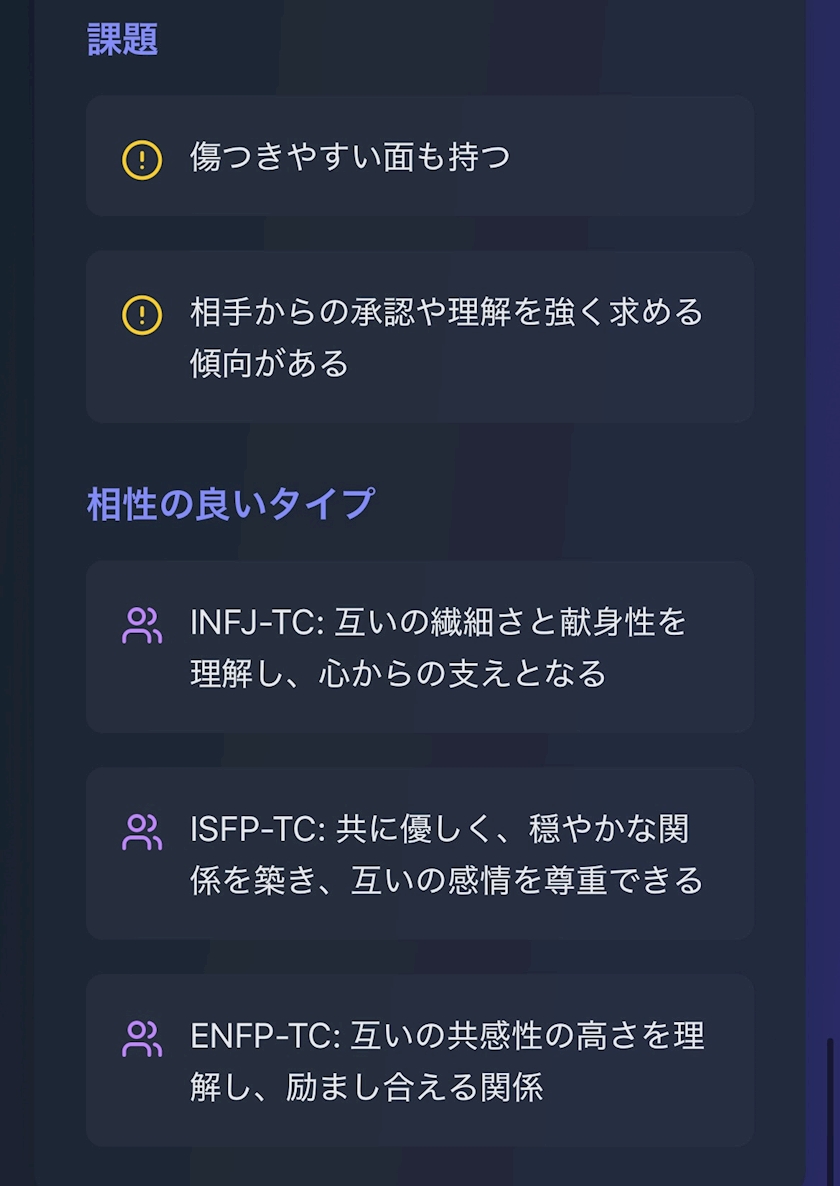
Task: Open the ISFP-TC compatibility card
Action: [420, 853]
